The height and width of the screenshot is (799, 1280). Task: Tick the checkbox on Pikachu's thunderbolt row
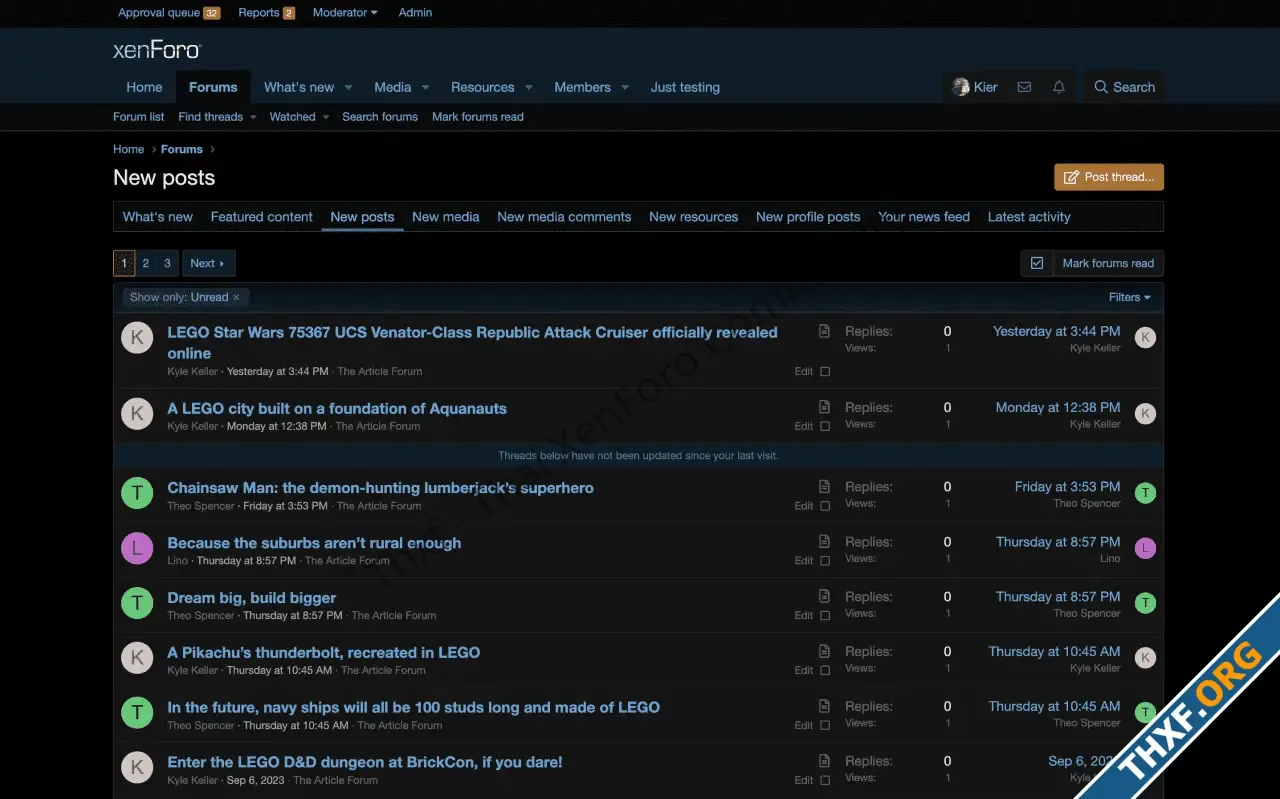pyautogui.click(x=825, y=670)
